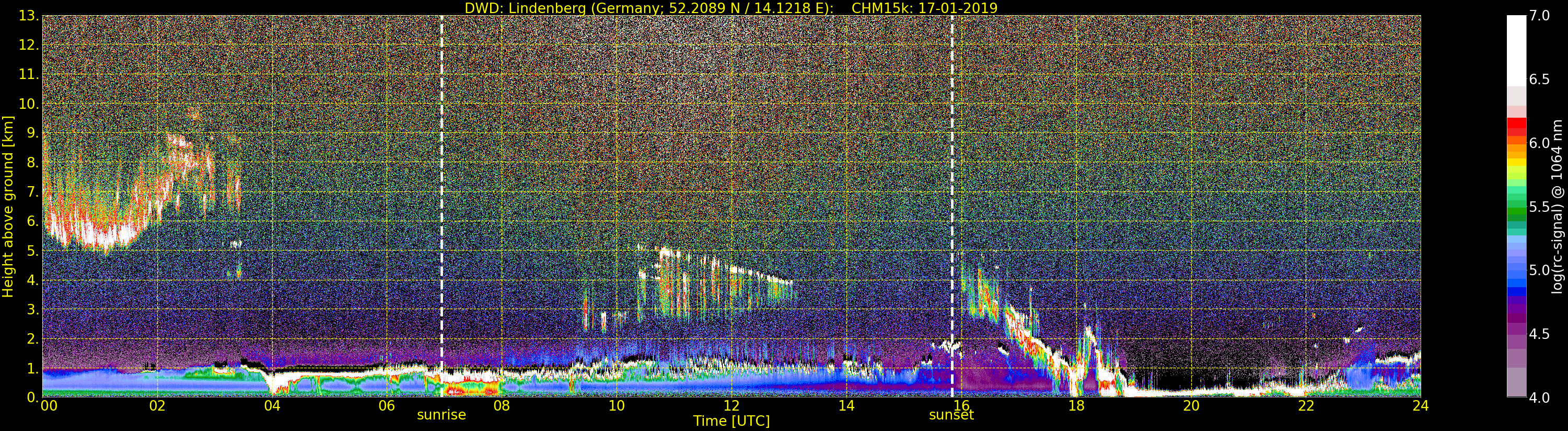Click height axis tick "4."
This screenshot has width=1568, height=431.
pos(32,280)
